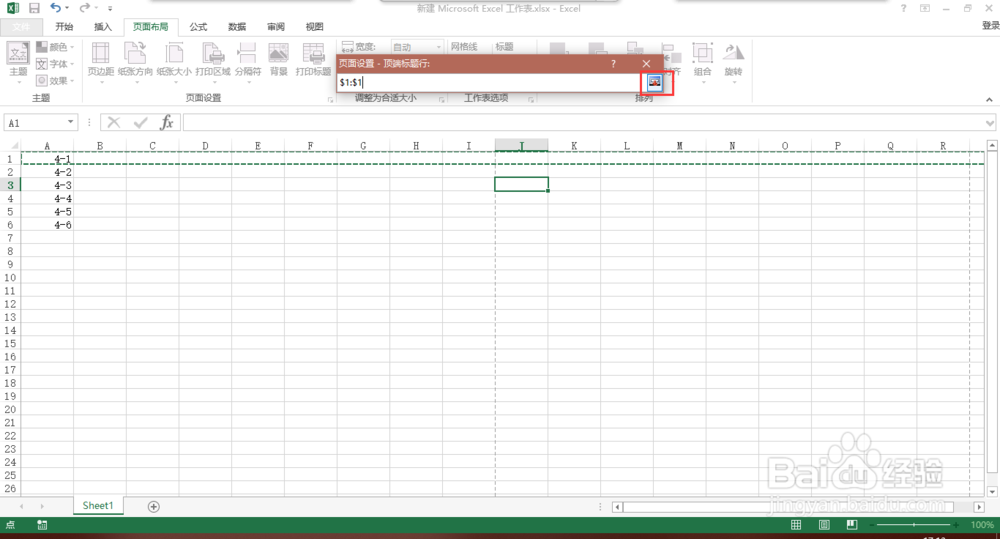Open the 主题 (Themes) button
Screen dimensions: 1000x539
tap(18, 63)
